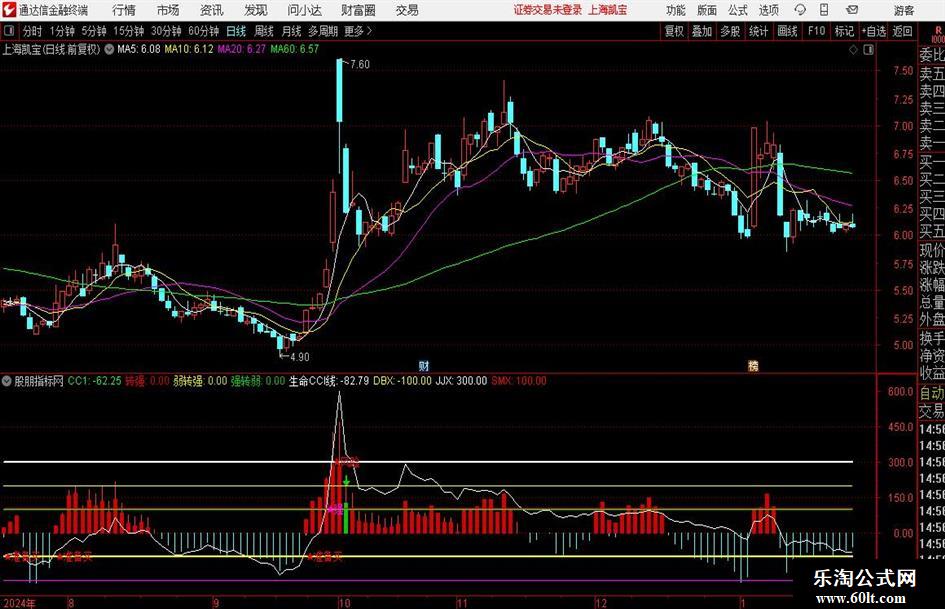This screenshot has height=609, width=945.
Task: Click the 证券交易未登录 login link
Action: (548, 10)
